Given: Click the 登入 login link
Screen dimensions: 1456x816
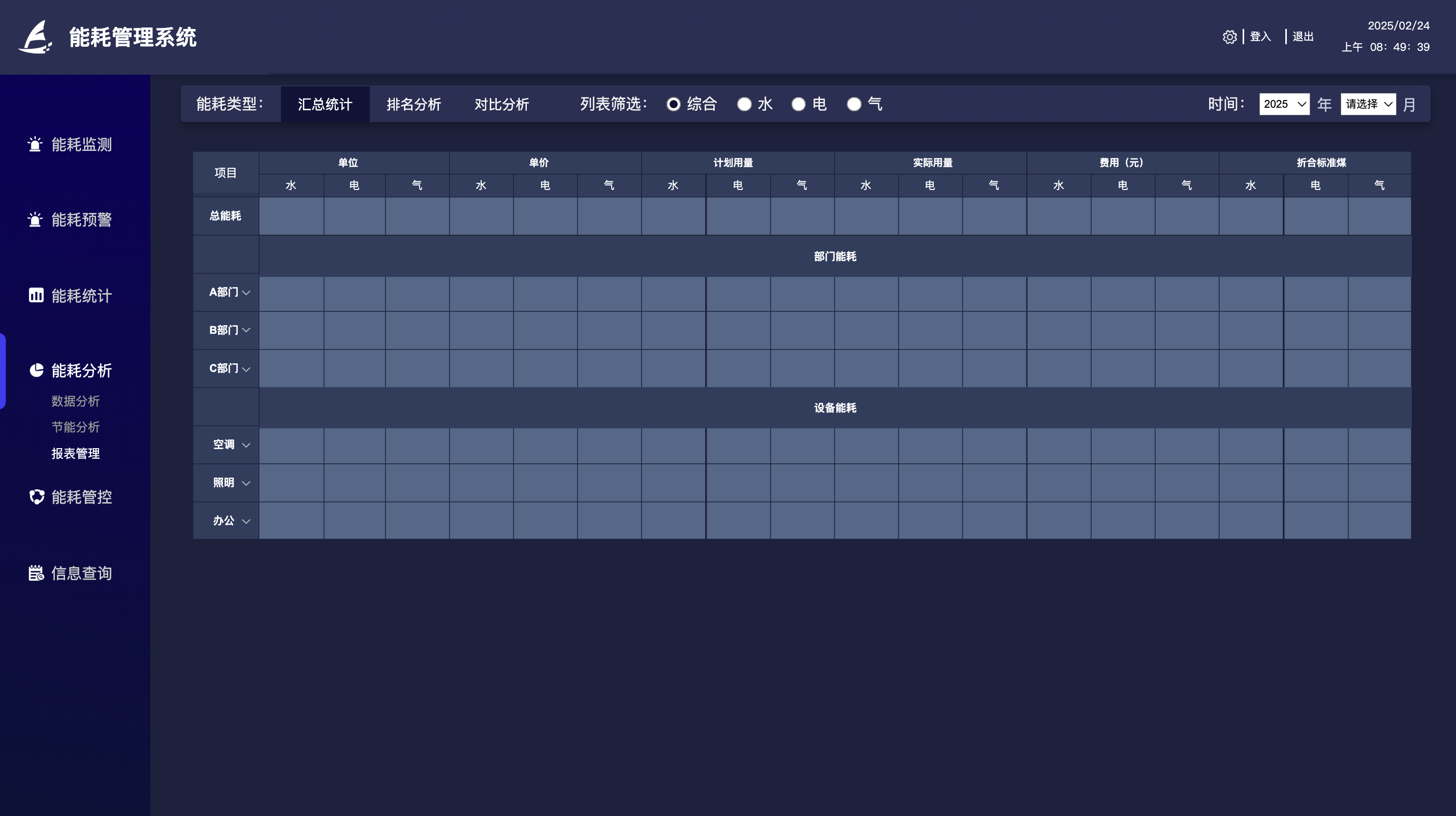Looking at the screenshot, I should pos(1260,37).
